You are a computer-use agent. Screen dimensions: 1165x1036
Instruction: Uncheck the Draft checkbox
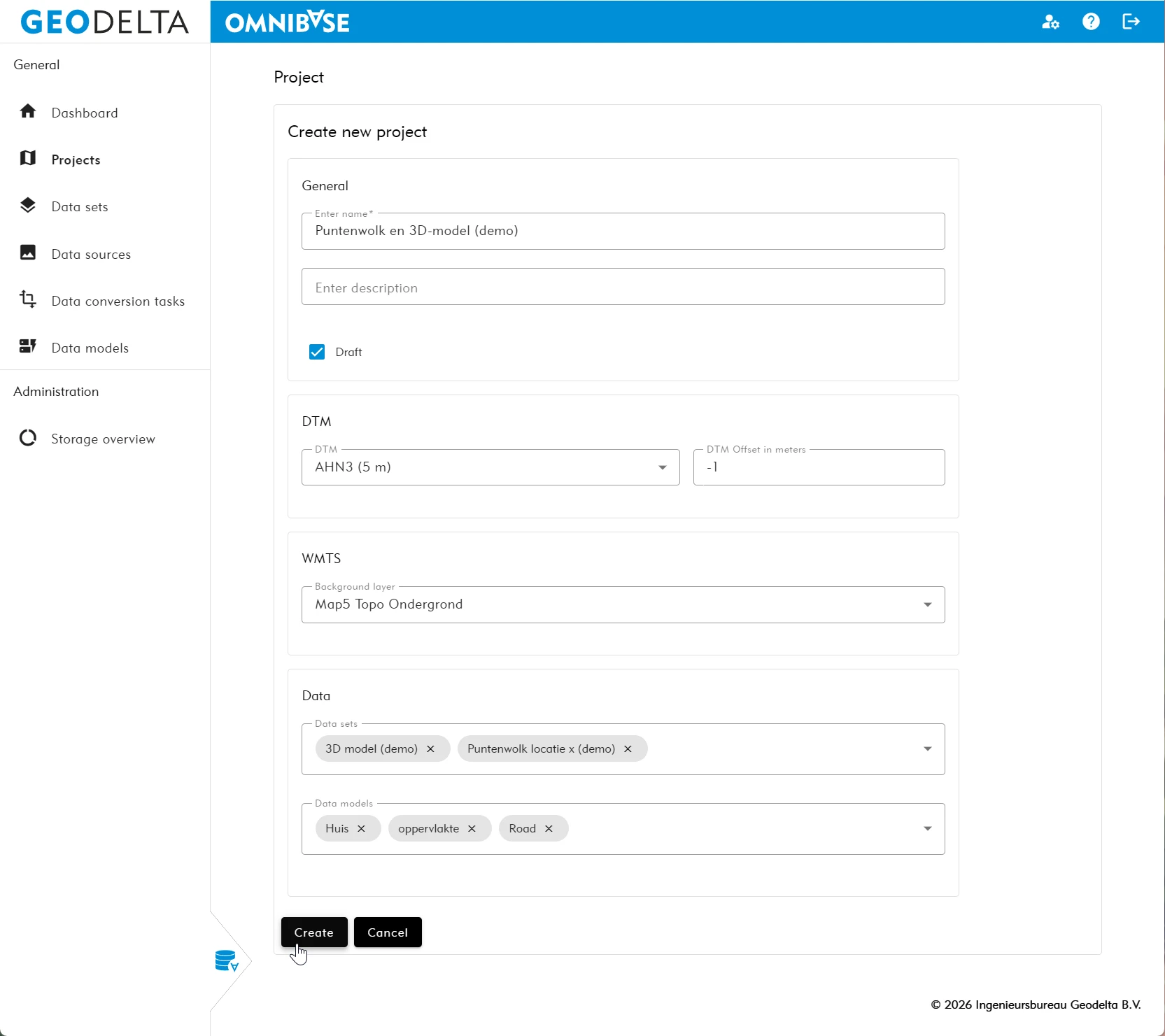click(317, 352)
